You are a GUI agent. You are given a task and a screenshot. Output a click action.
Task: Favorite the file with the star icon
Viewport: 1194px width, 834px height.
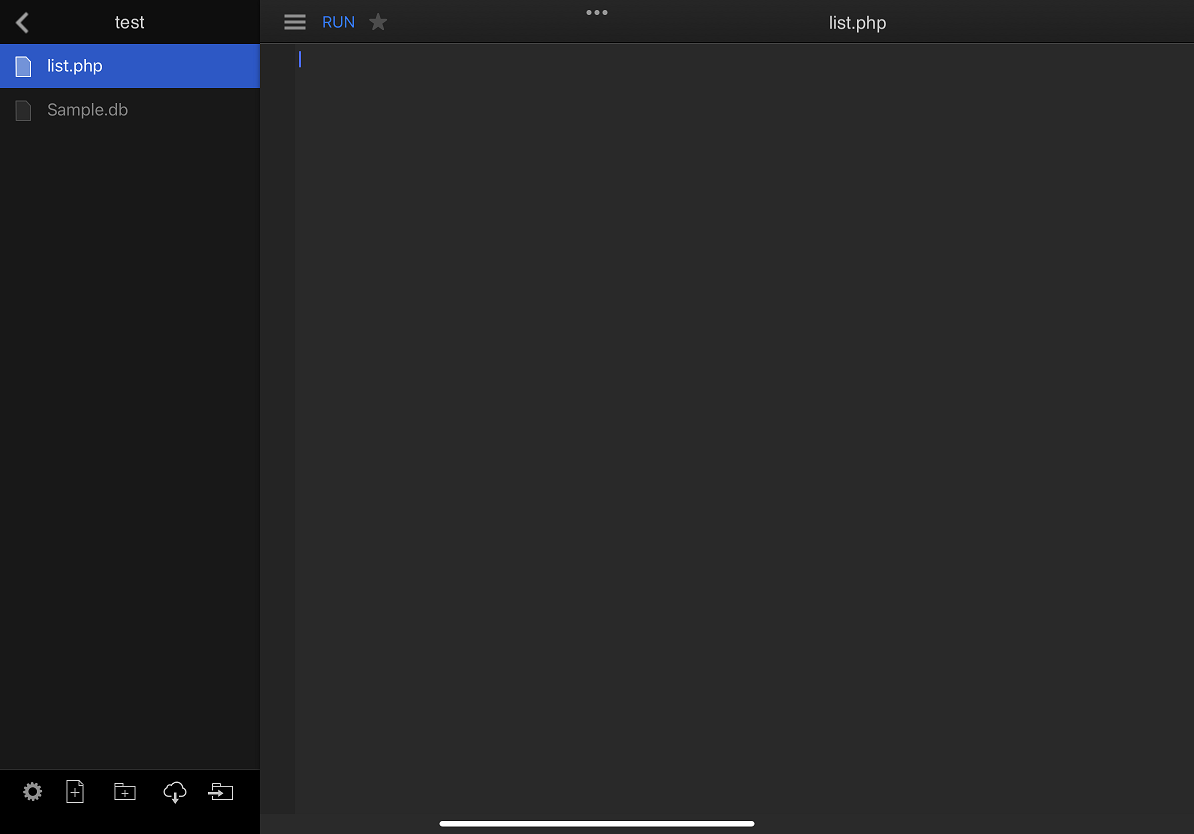(x=378, y=22)
